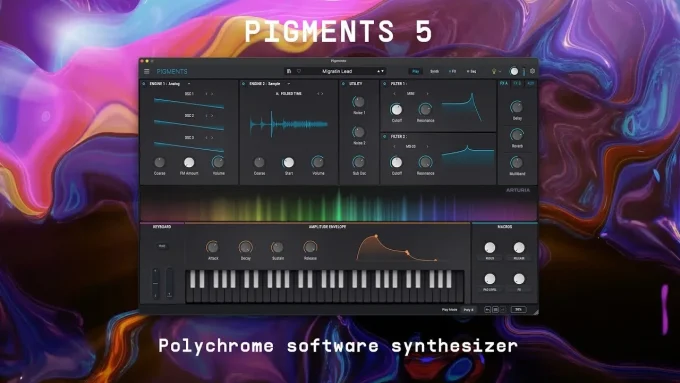Click the Sustain envelope knob
680x383 pixels.
tap(278, 247)
